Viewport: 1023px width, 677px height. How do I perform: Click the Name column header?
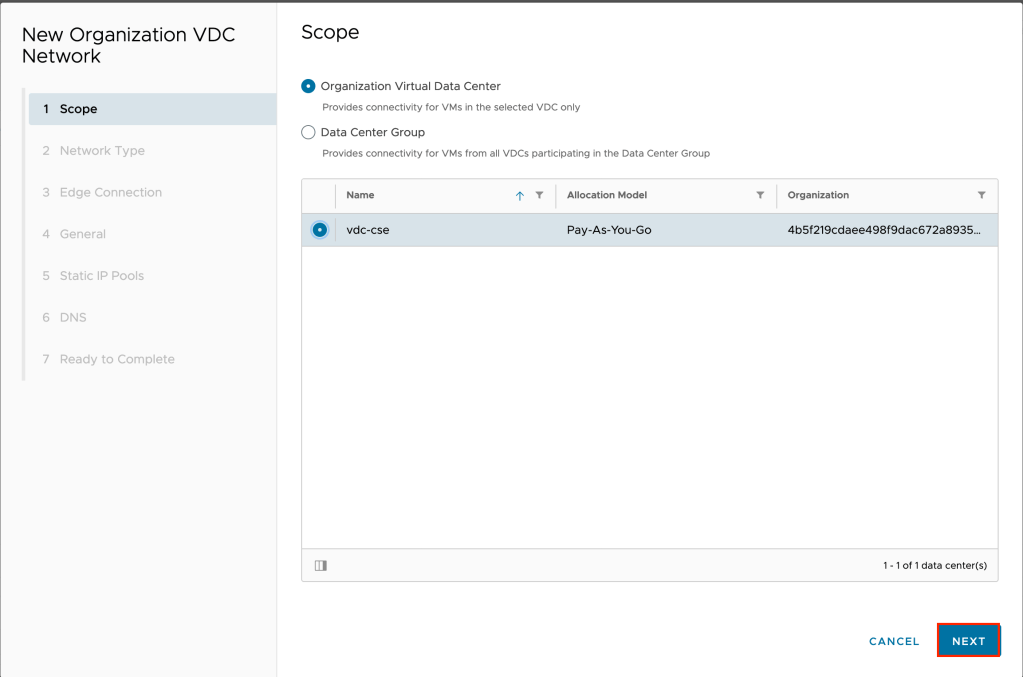[x=361, y=196]
